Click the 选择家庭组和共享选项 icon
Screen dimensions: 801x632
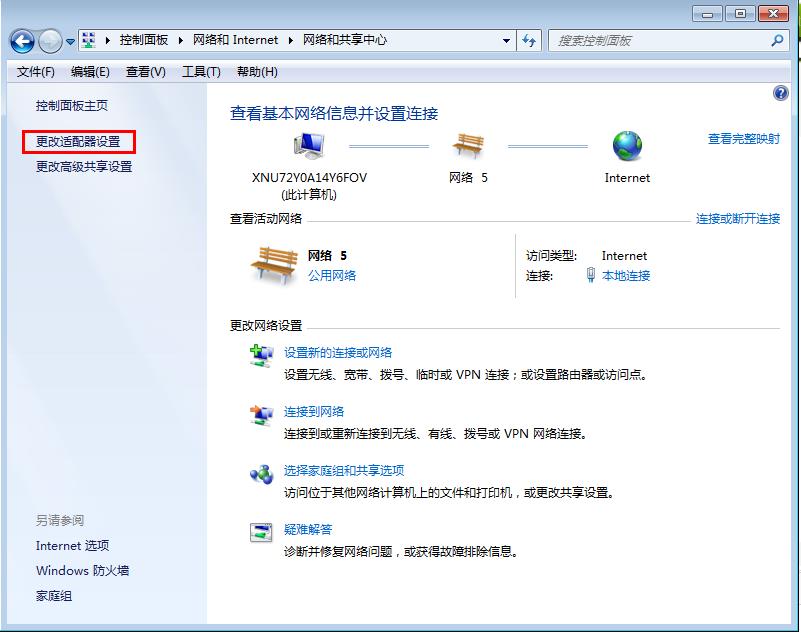click(x=262, y=474)
